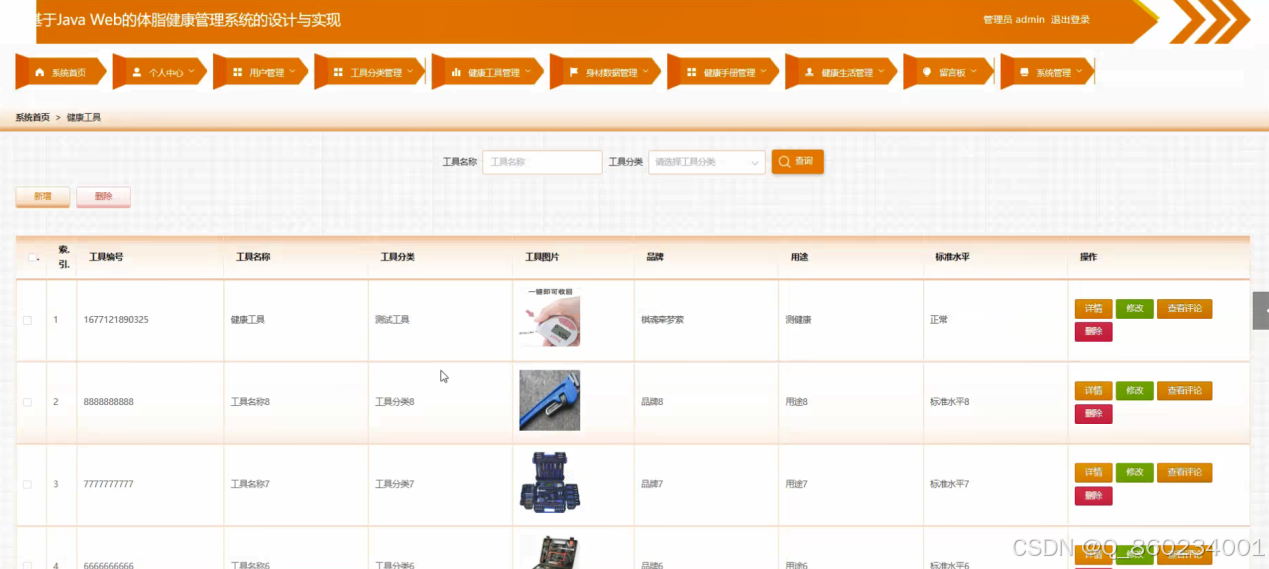Click the icon beside 系统管理
1269x569 pixels.
click(x=1024, y=73)
